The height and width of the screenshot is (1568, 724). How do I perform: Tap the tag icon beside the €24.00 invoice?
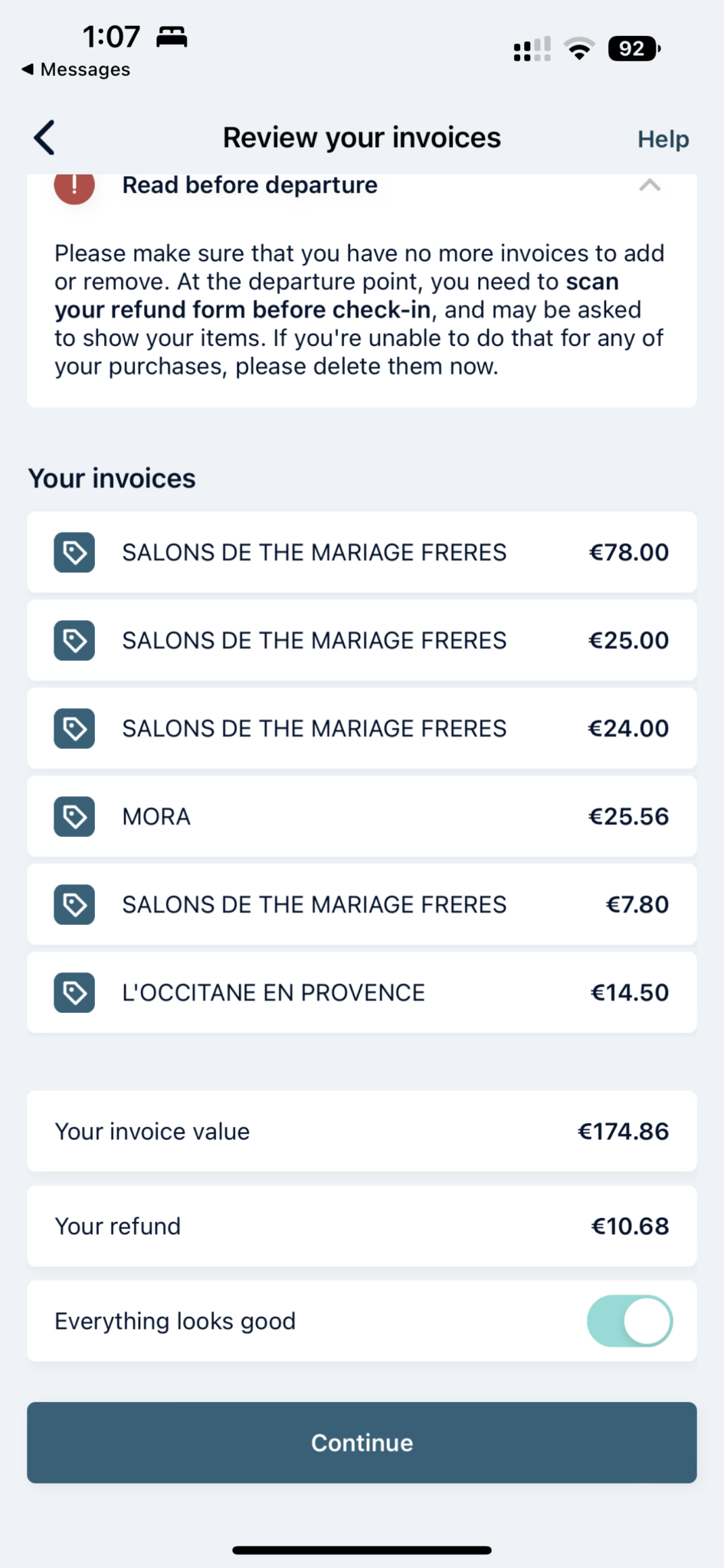click(x=74, y=728)
